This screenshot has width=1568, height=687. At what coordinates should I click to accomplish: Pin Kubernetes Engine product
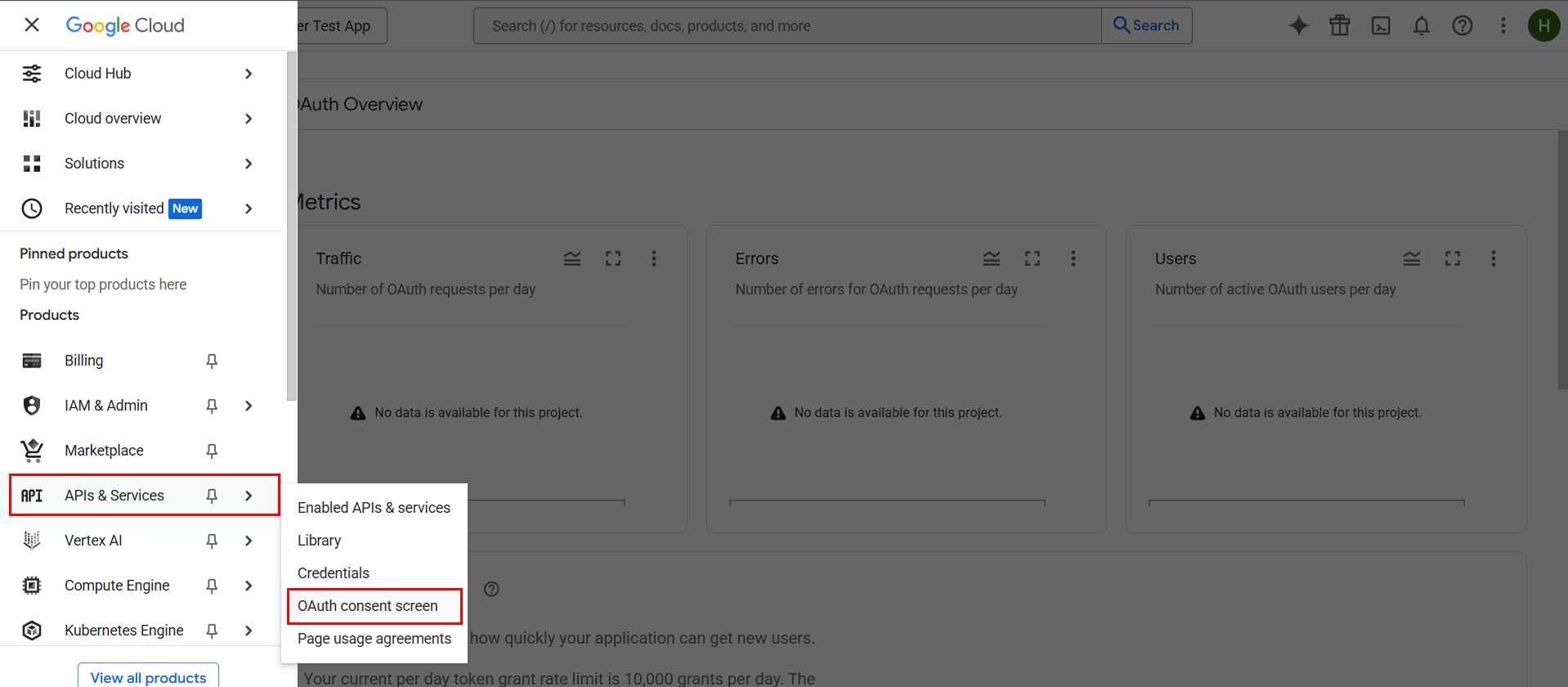(212, 631)
